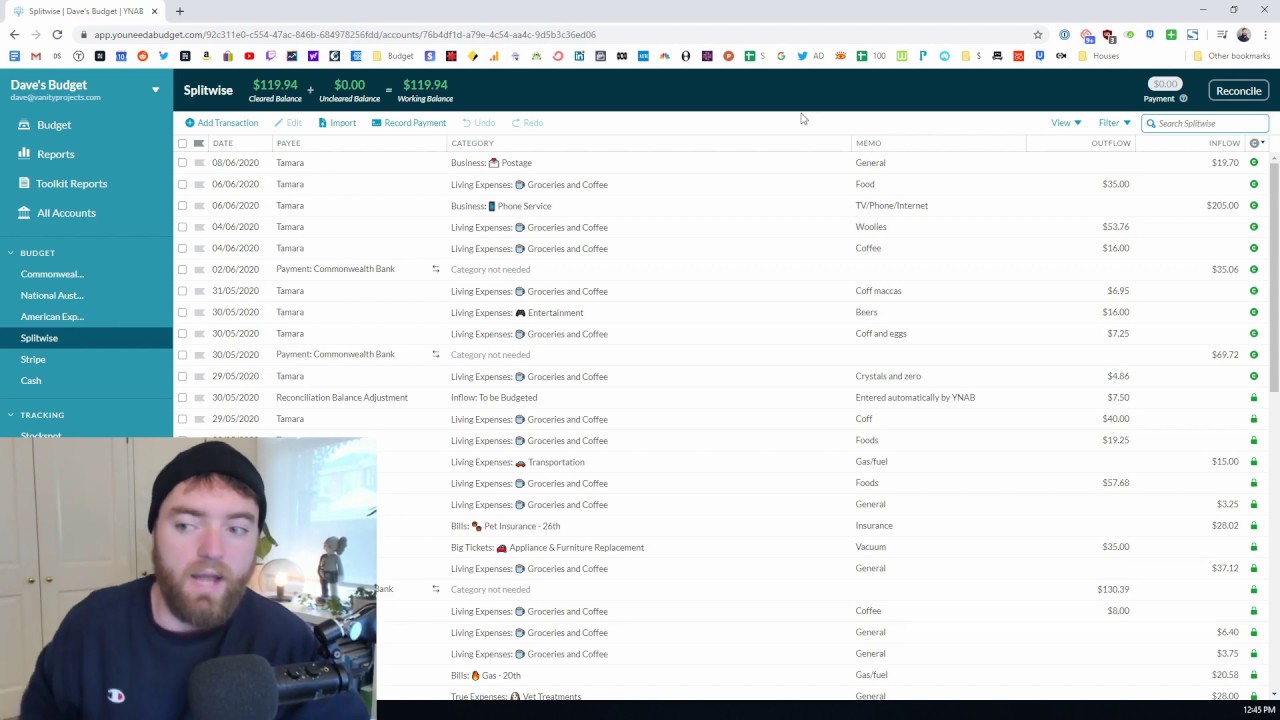The width and height of the screenshot is (1280, 720).
Task: Click the bookmark star in address bar
Action: tap(1038, 35)
